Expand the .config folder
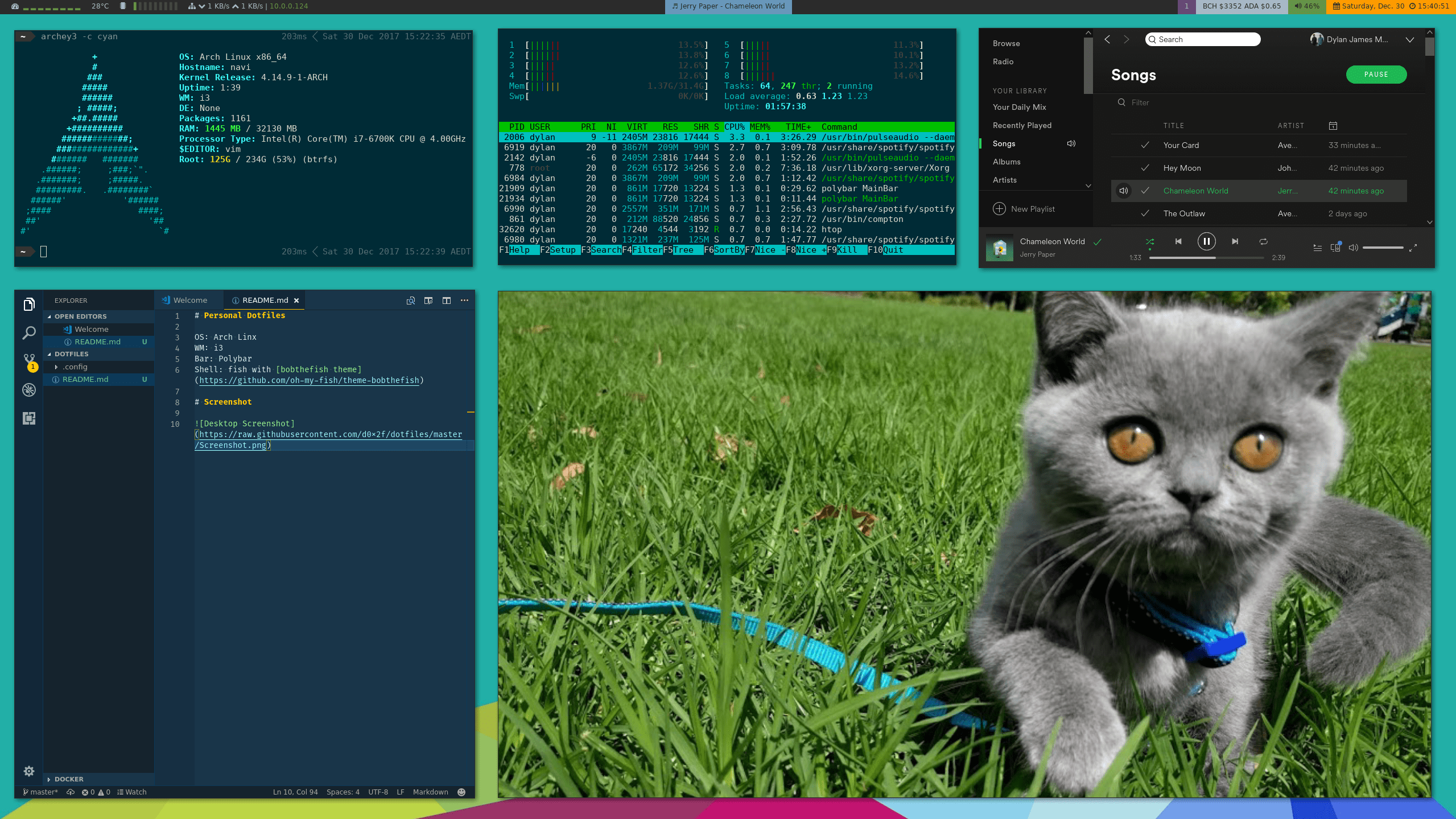Viewport: 1456px width, 819px height. coord(75,367)
